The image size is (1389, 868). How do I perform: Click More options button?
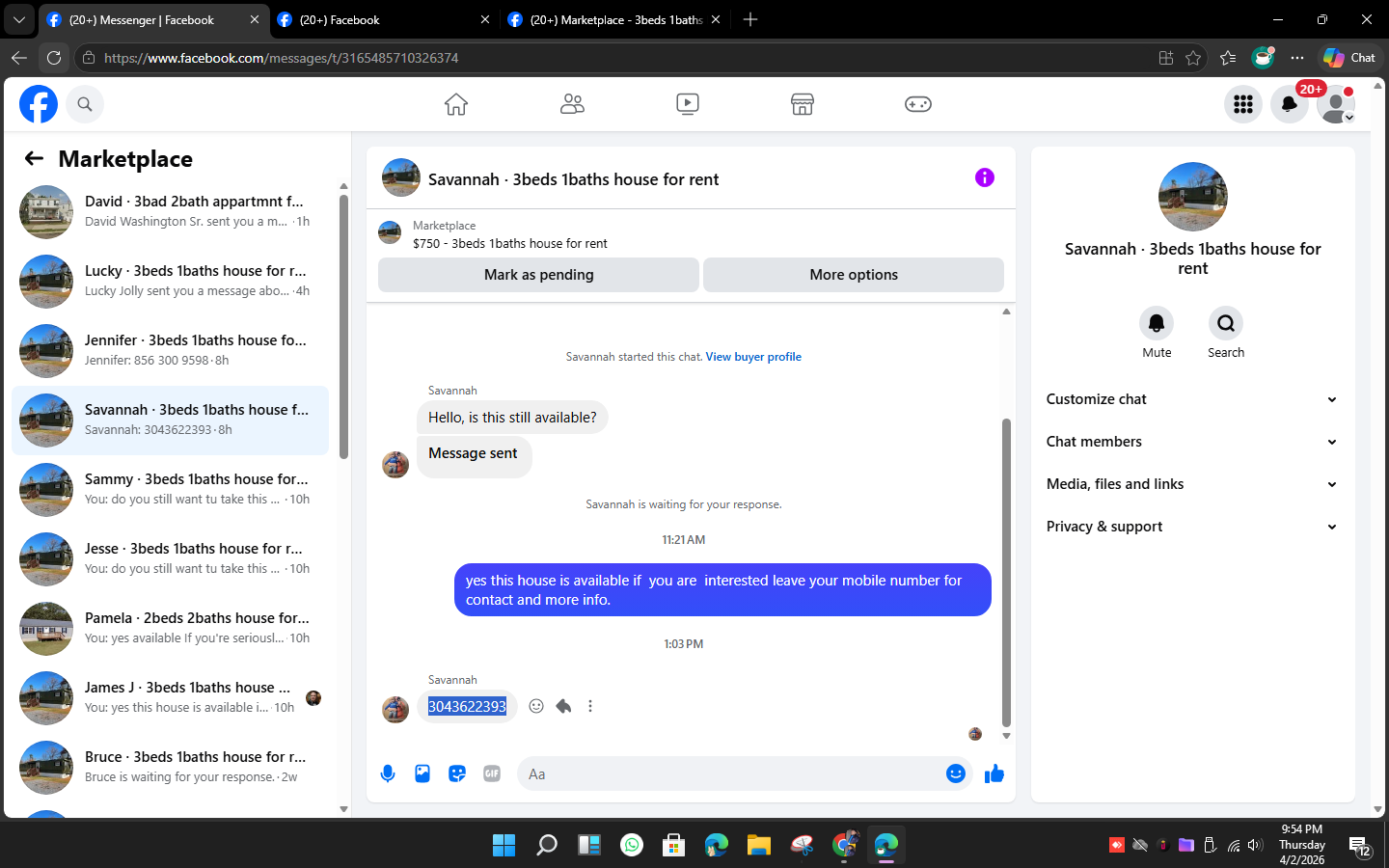[854, 275]
